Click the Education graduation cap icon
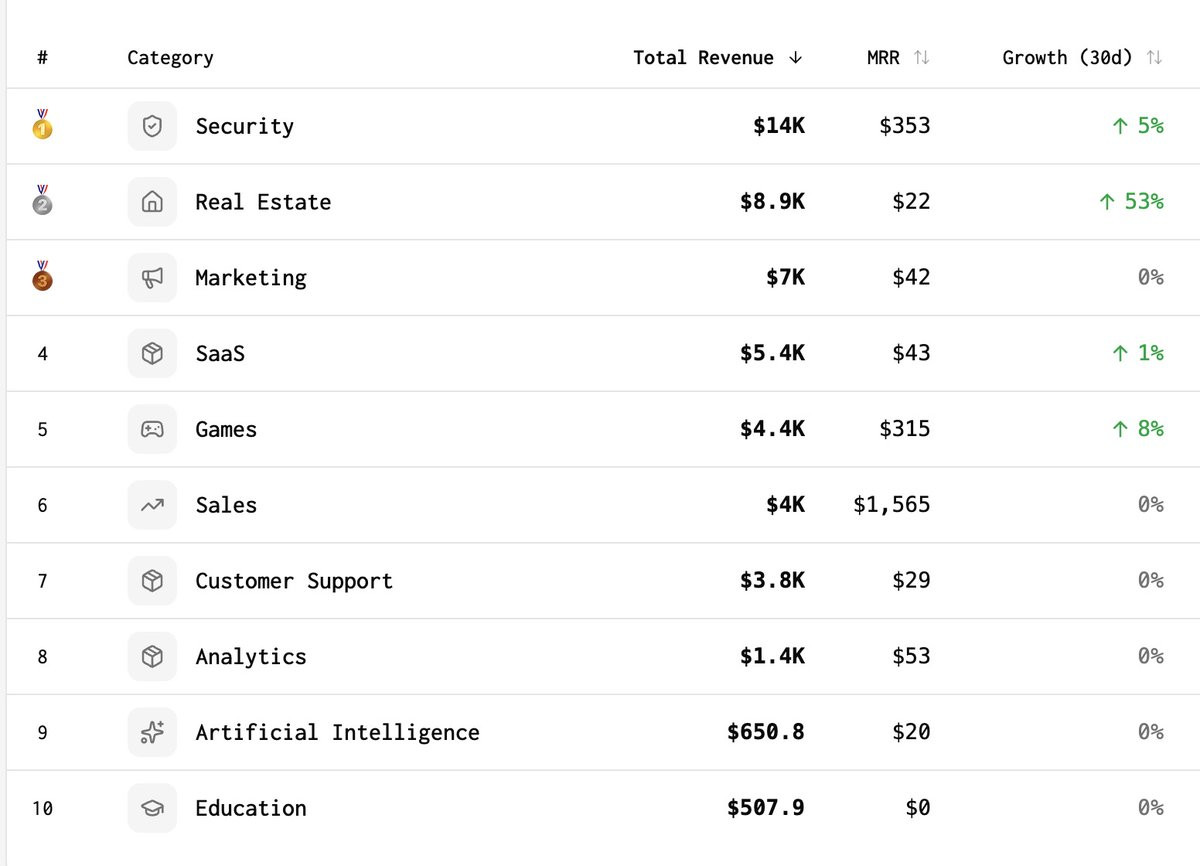Image resolution: width=1200 pixels, height=866 pixels. pos(152,808)
